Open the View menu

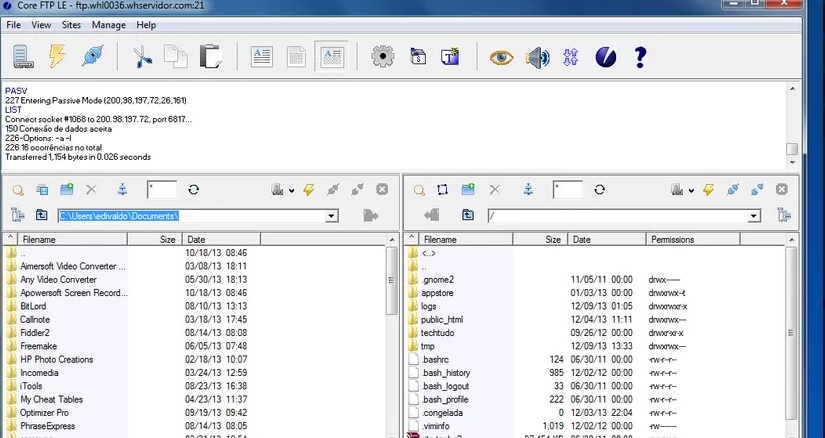41,25
